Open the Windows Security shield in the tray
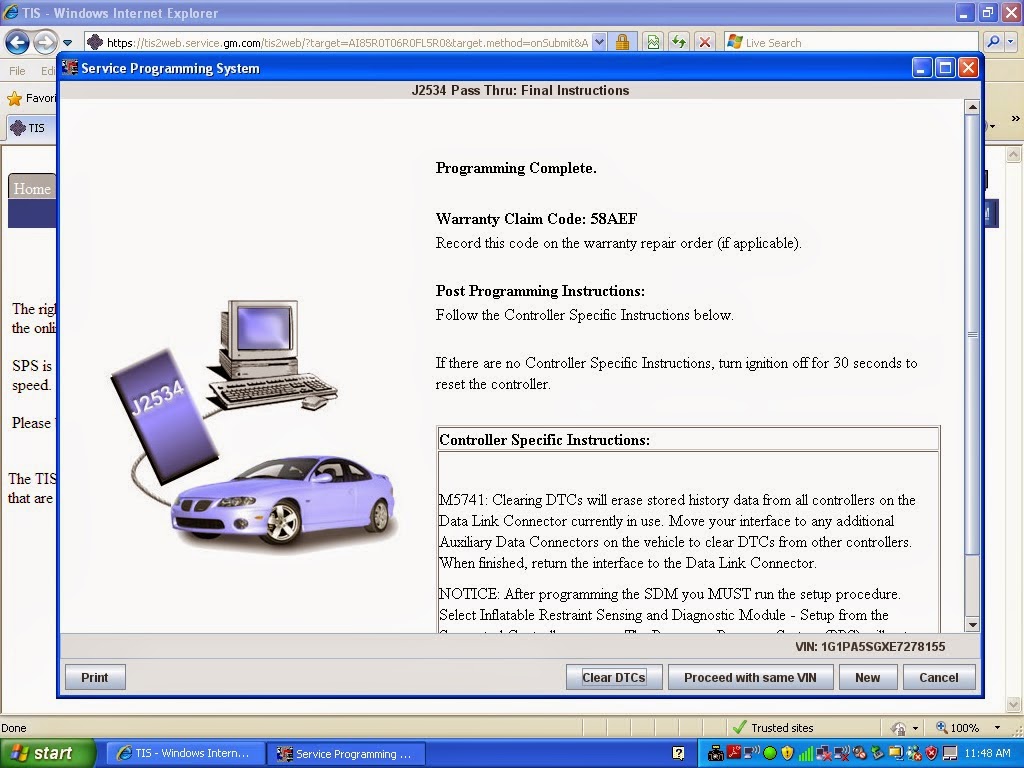 pos(930,752)
